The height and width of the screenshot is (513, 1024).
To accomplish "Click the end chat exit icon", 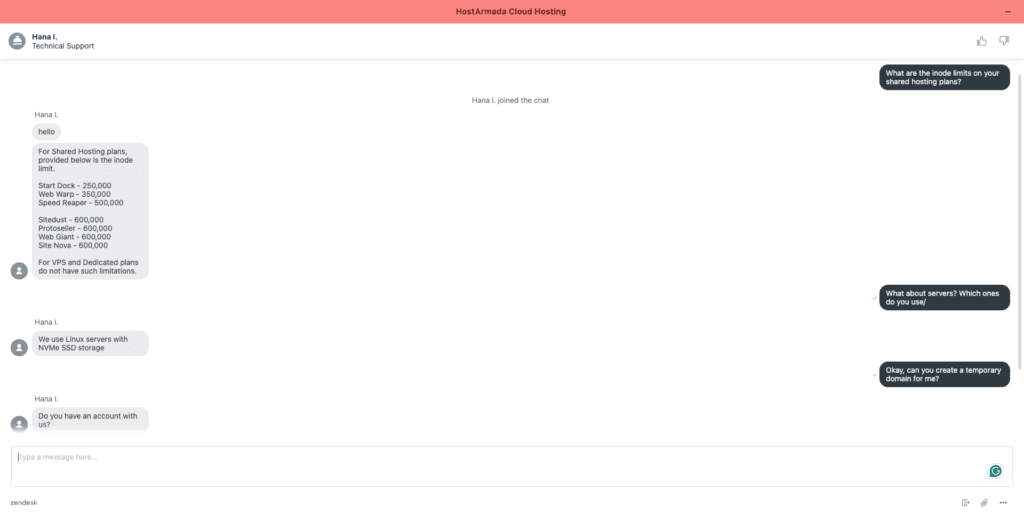I will click(x=965, y=503).
